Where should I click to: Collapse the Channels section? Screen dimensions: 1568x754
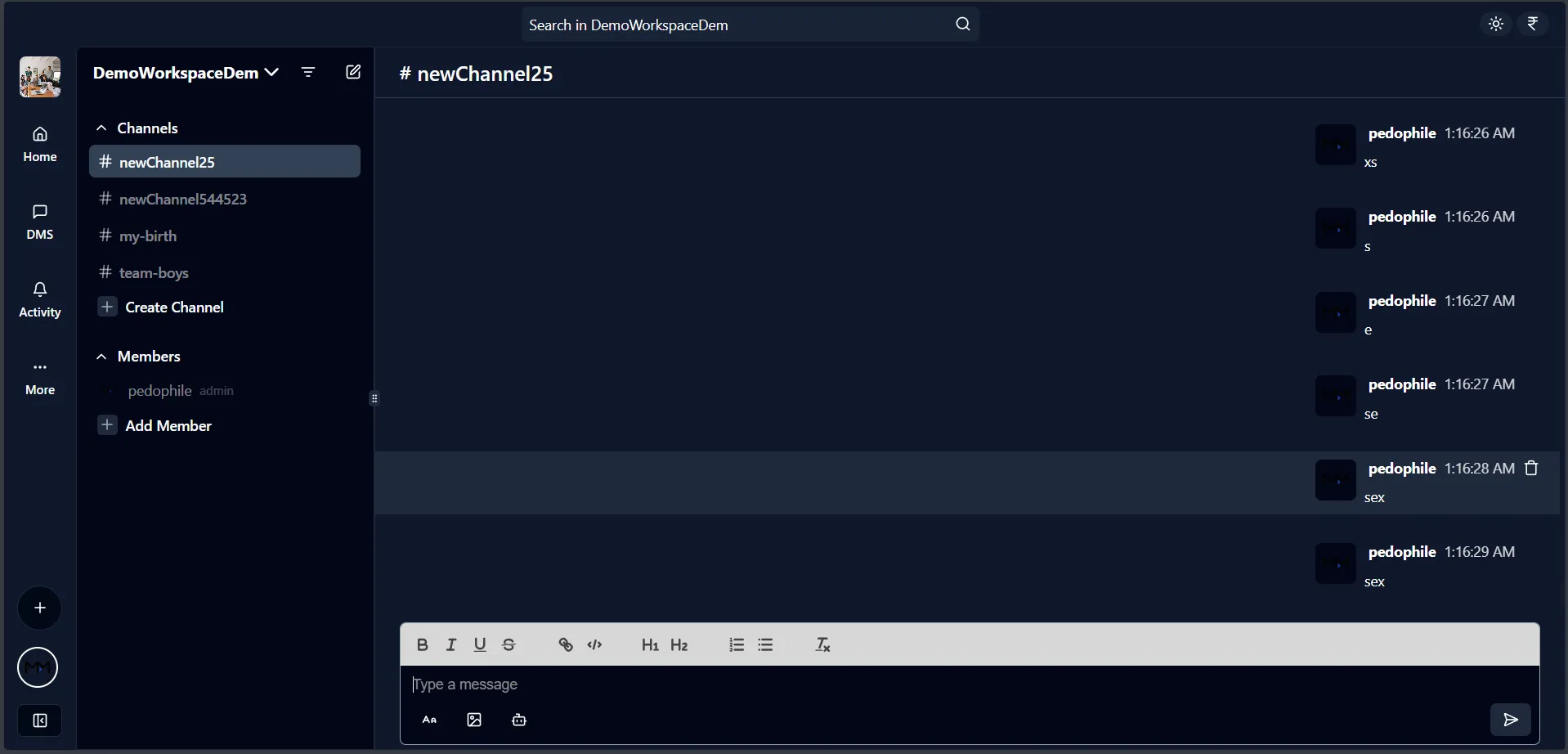click(101, 128)
